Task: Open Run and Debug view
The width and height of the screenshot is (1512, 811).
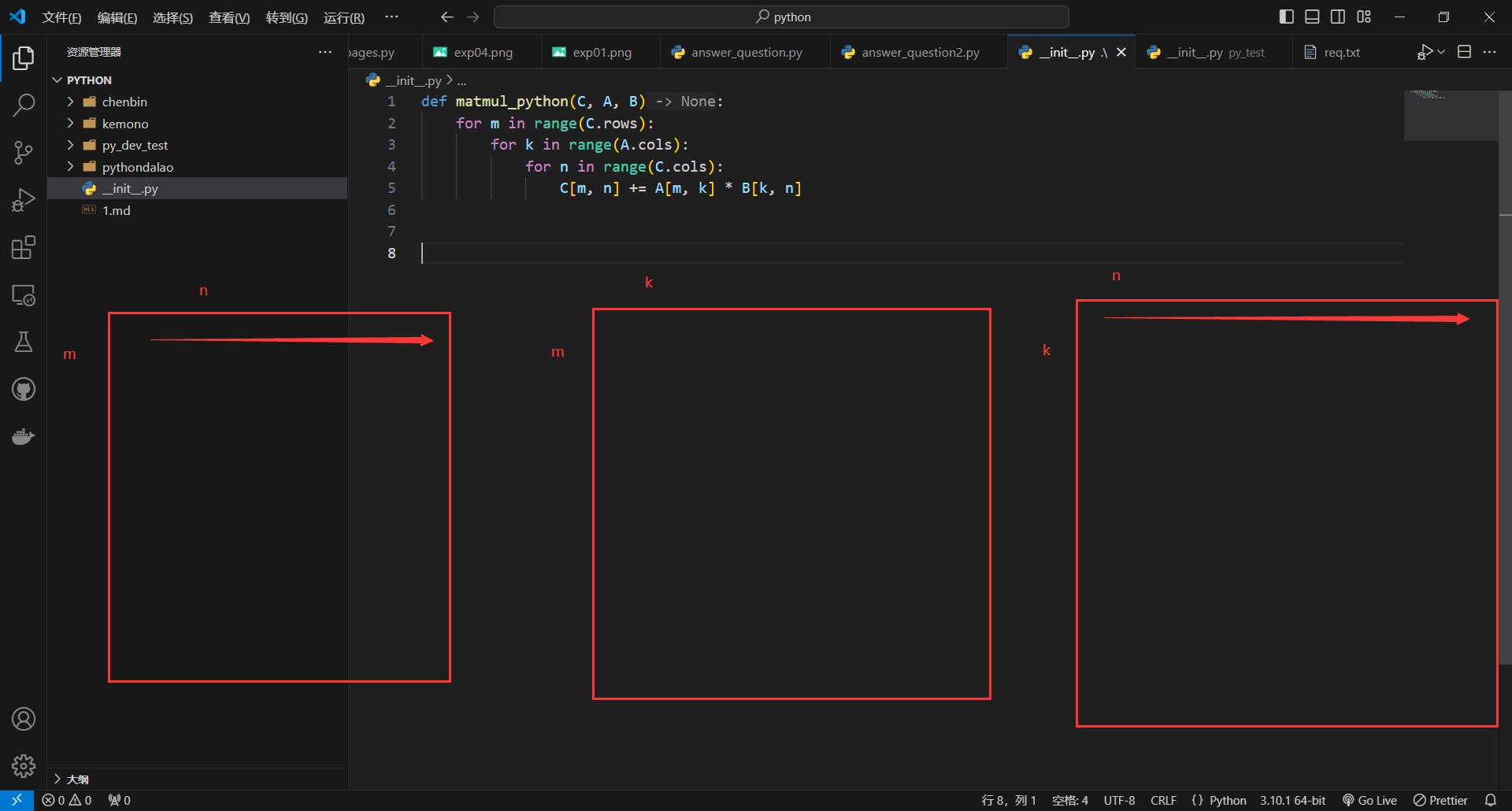Action: click(24, 200)
